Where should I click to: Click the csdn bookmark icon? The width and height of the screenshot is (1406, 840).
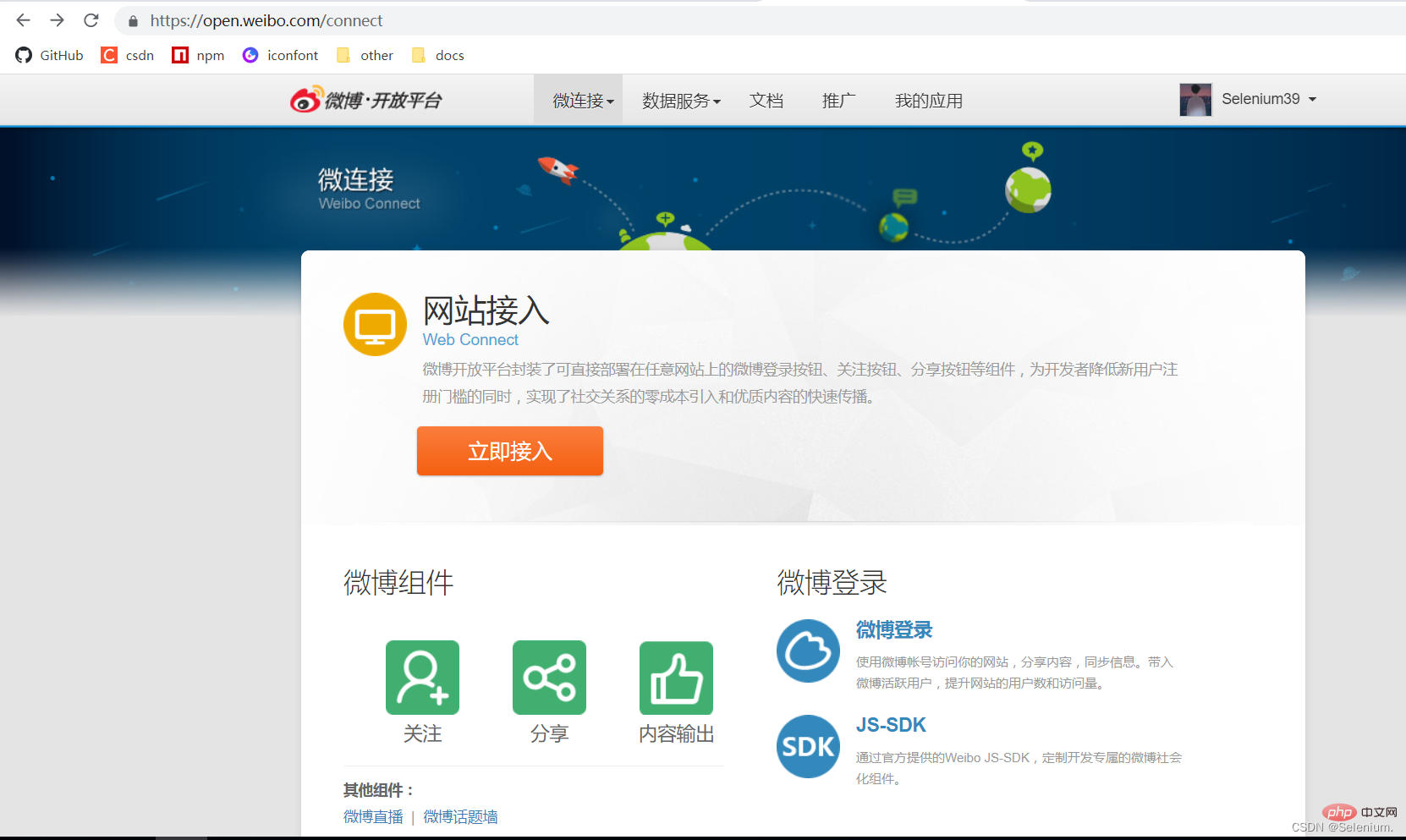coord(108,55)
